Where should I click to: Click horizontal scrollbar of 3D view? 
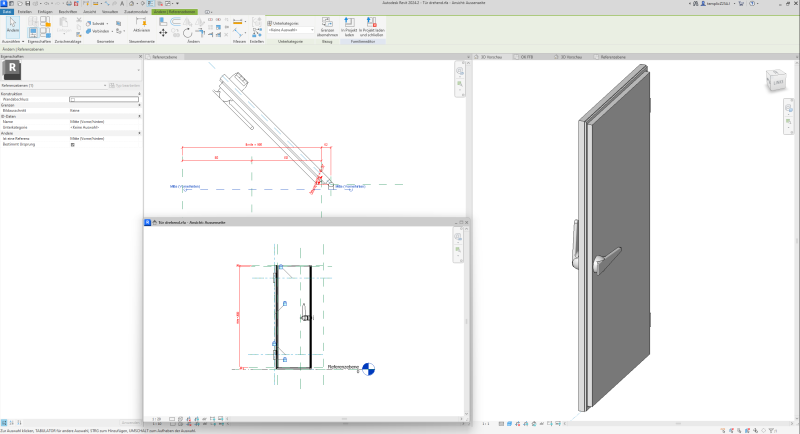click(679, 423)
